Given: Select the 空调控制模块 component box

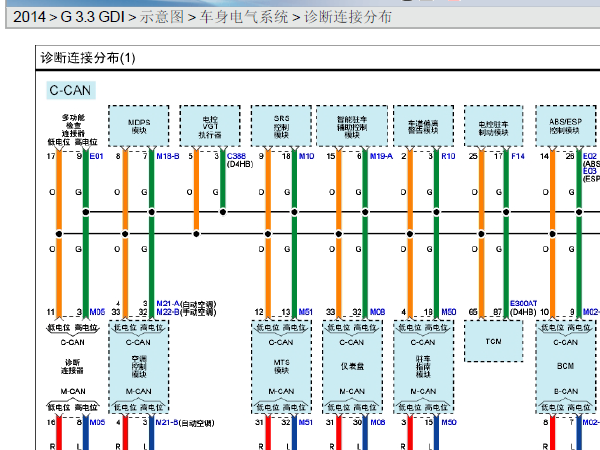Looking at the screenshot, I should point(139,367).
